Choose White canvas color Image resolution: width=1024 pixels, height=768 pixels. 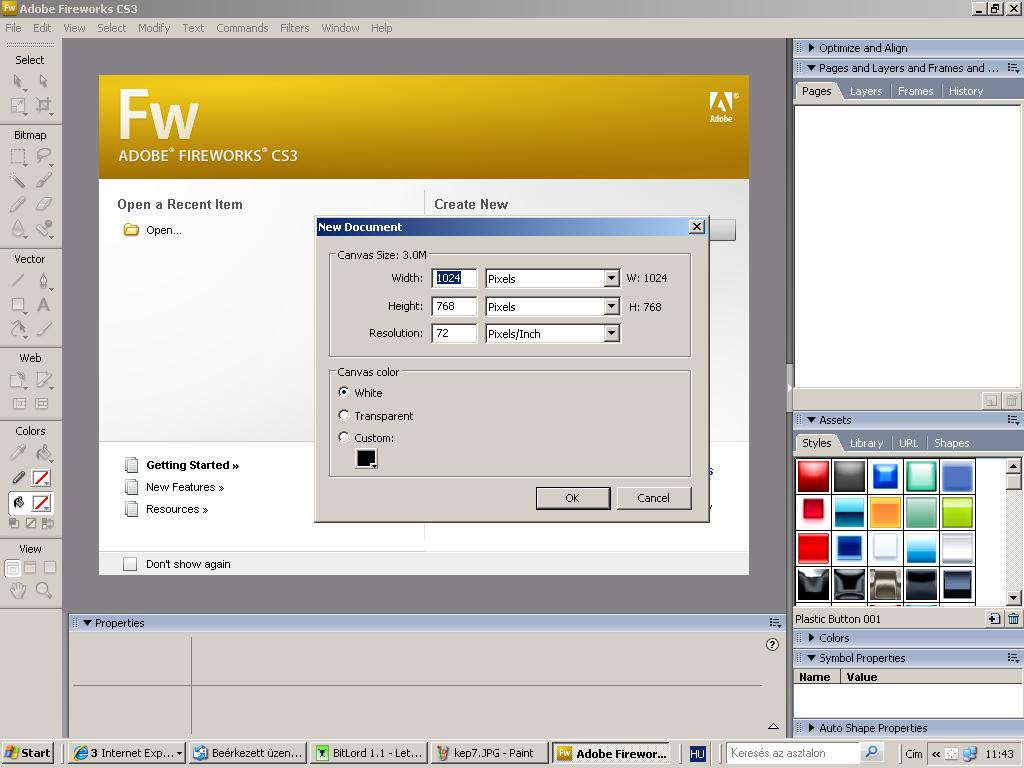point(344,392)
